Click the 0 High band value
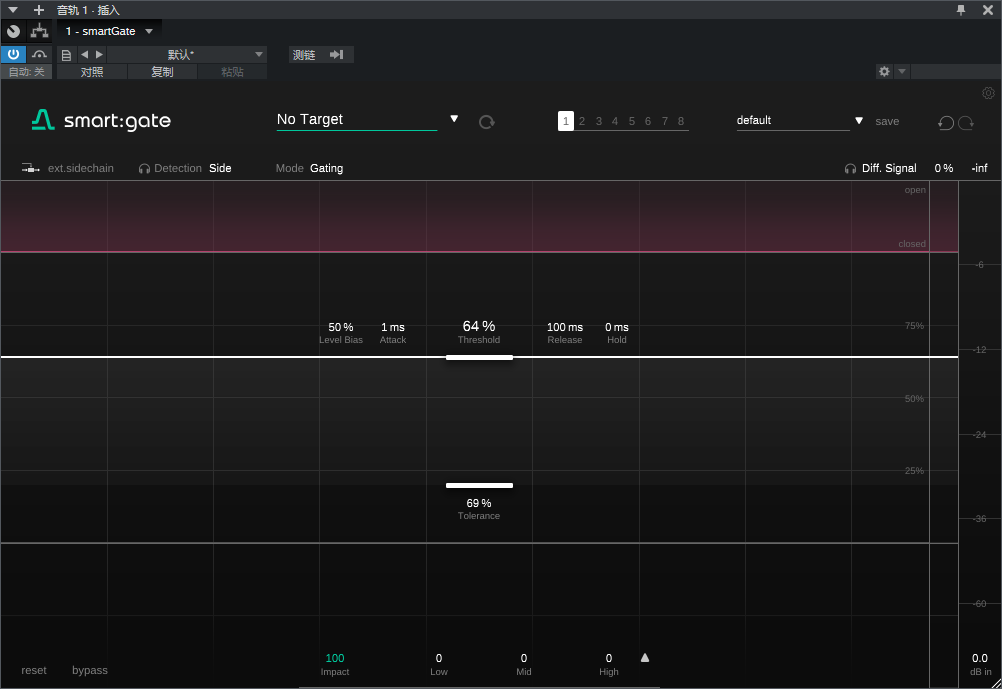The height and width of the screenshot is (689, 1002). pos(609,658)
